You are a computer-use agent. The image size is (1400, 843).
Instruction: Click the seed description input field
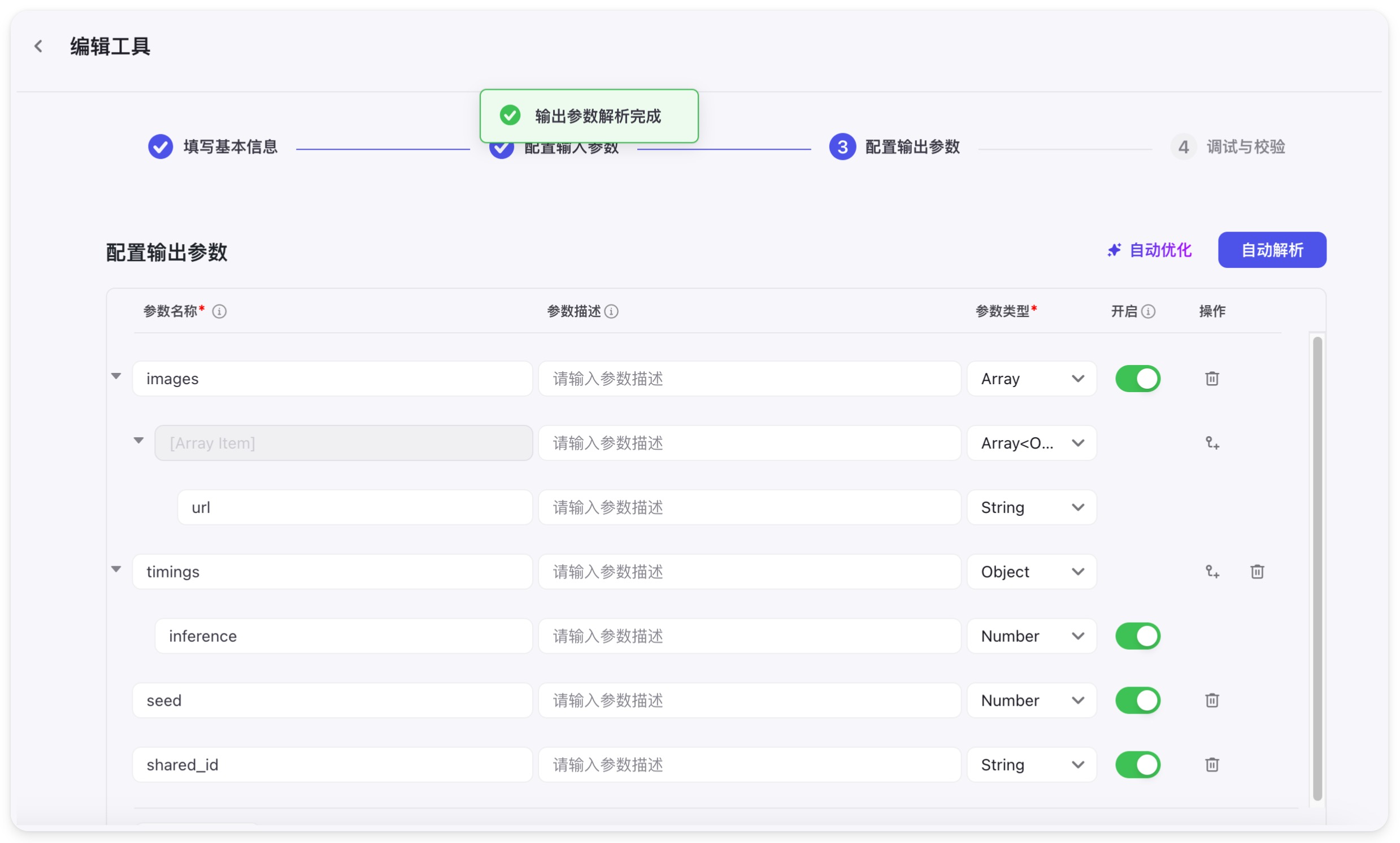click(x=749, y=701)
